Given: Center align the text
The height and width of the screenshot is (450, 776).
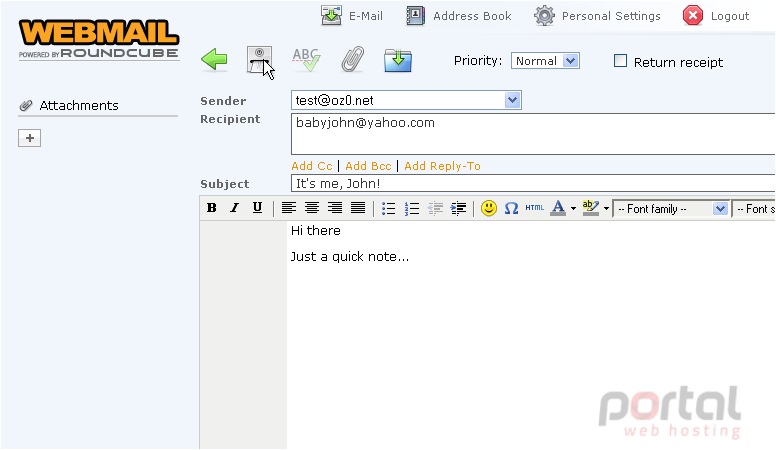Looking at the screenshot, I should [312, 208].
